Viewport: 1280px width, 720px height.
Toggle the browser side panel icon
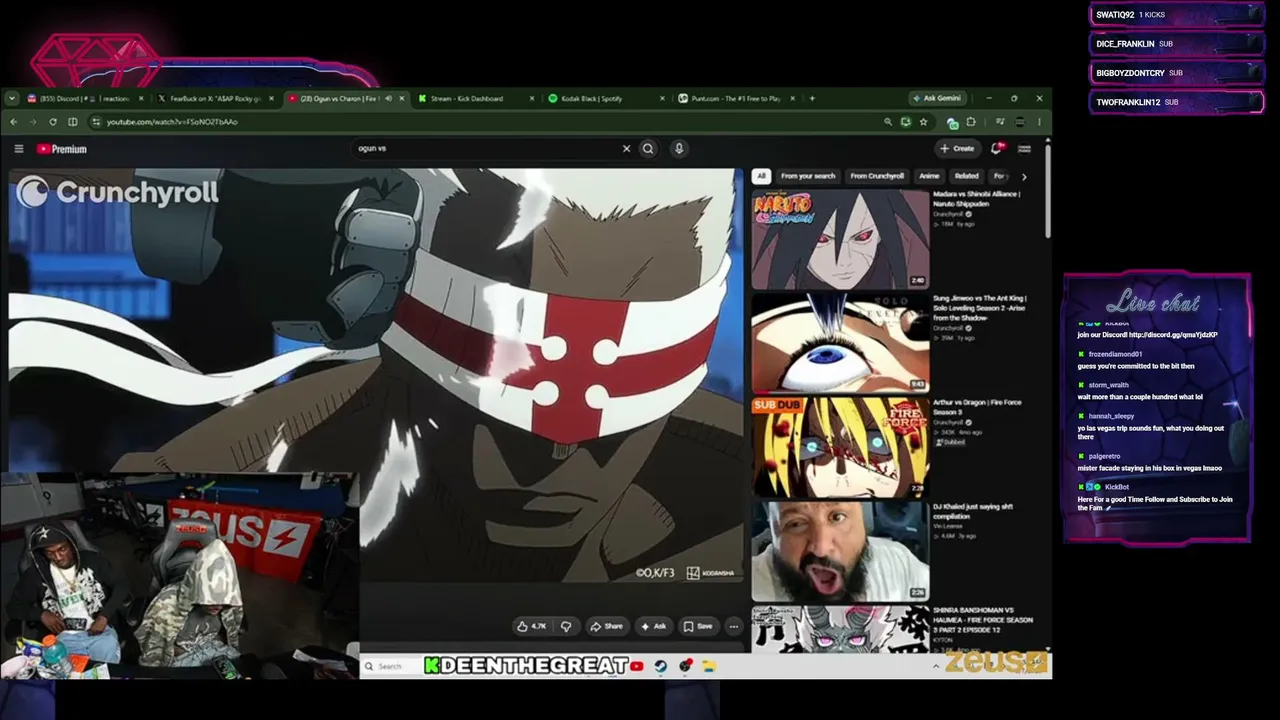point(73,122)
